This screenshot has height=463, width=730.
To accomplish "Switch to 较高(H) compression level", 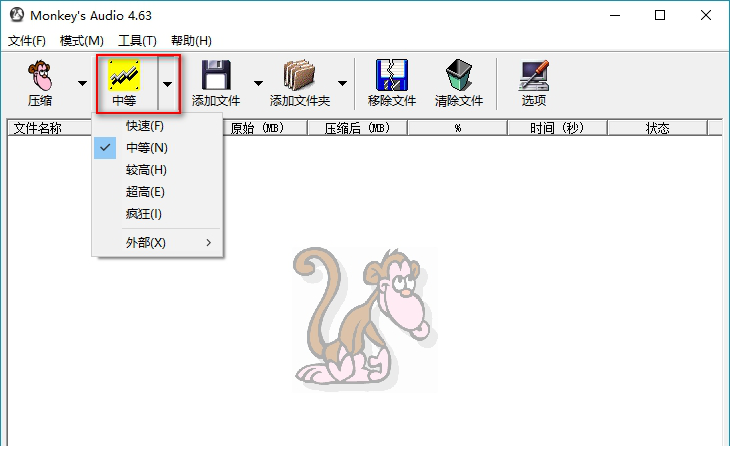I will pyautogui.click(x=146, y=170).
